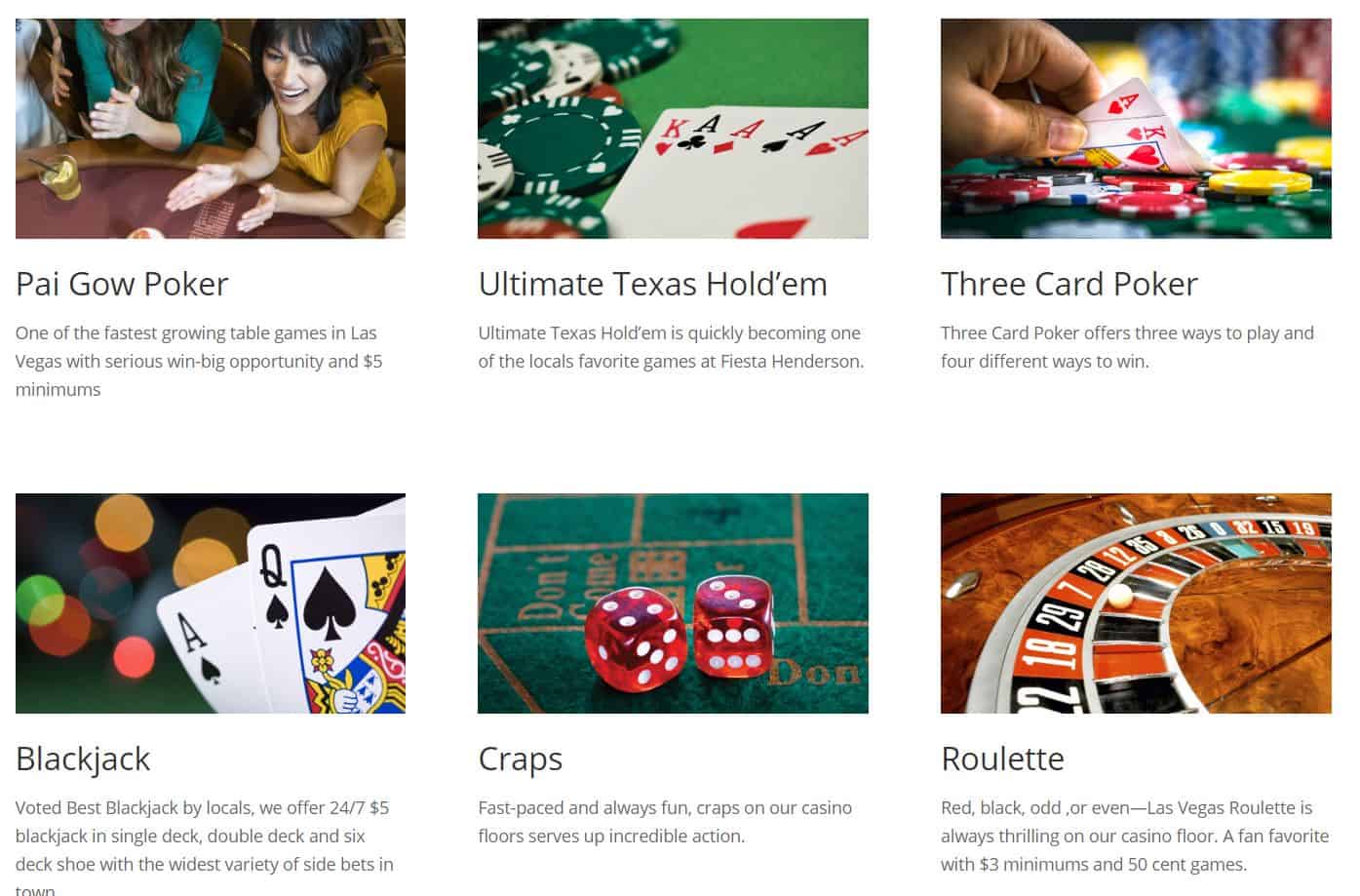Screen dimensions: 1360x896
Task: Open the Ultimate Texas Hold'em card image
Action: coord(673,129)
